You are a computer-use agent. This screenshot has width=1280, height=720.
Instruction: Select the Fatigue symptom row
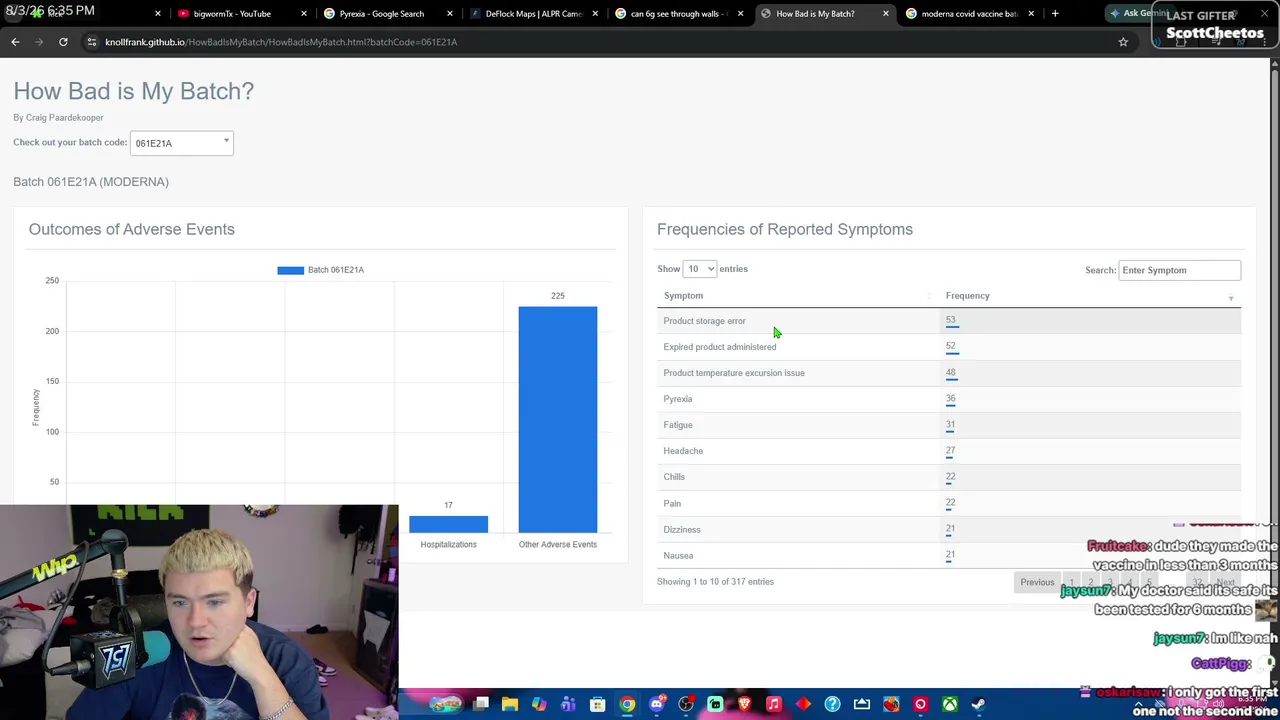pos(948,425)
